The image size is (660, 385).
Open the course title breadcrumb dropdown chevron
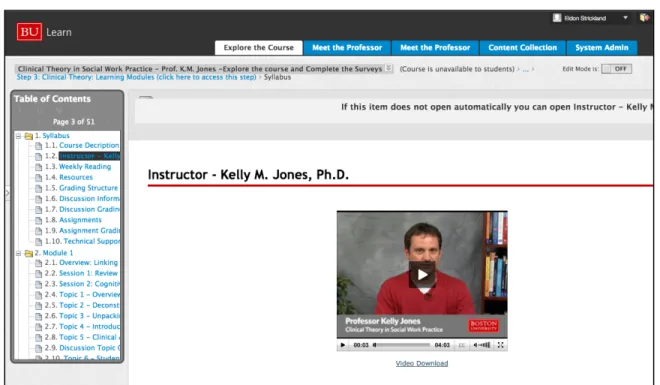pos(389,68)
